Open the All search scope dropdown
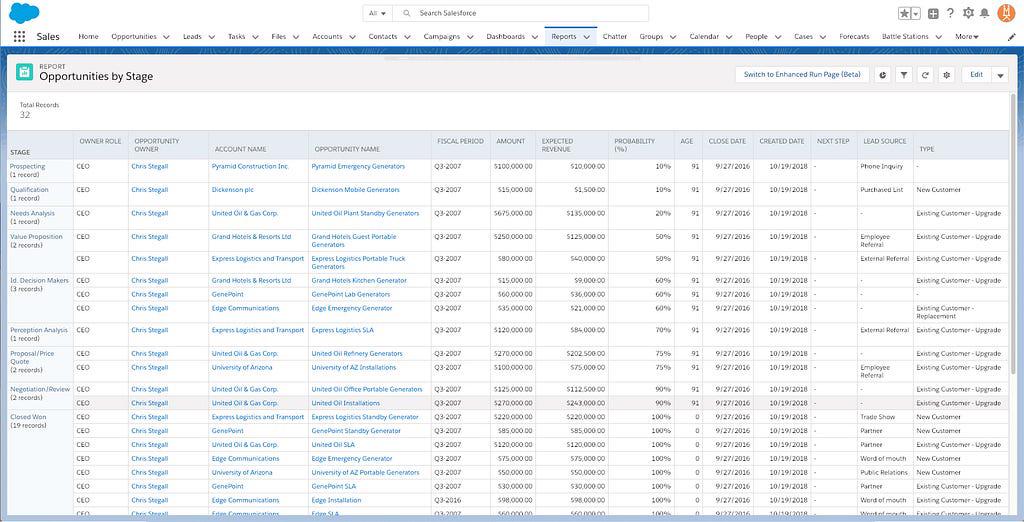The height and width of the screenshot is (522, 1024). coord(377,14)
